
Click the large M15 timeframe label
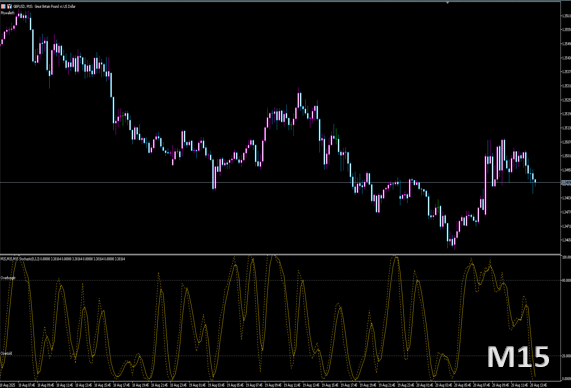tap(518, 357)
